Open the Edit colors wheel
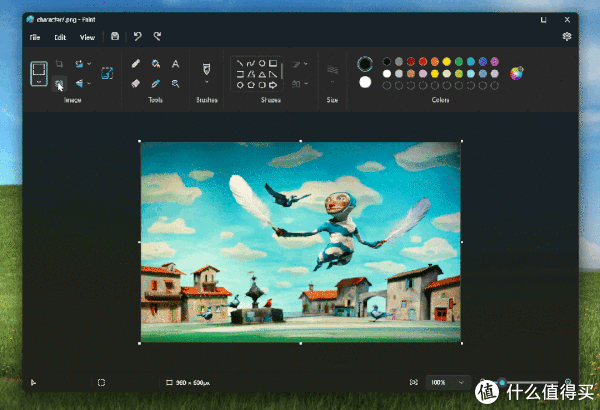 point(516,73)
